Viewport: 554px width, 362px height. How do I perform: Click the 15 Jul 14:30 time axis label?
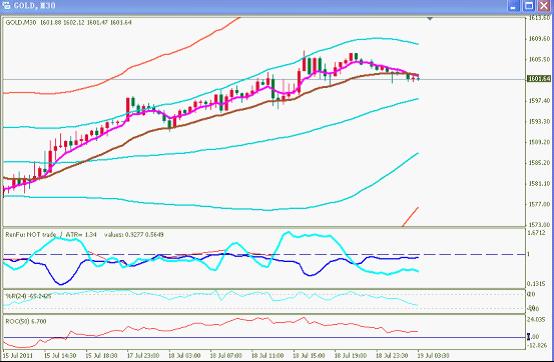[60, 355]
